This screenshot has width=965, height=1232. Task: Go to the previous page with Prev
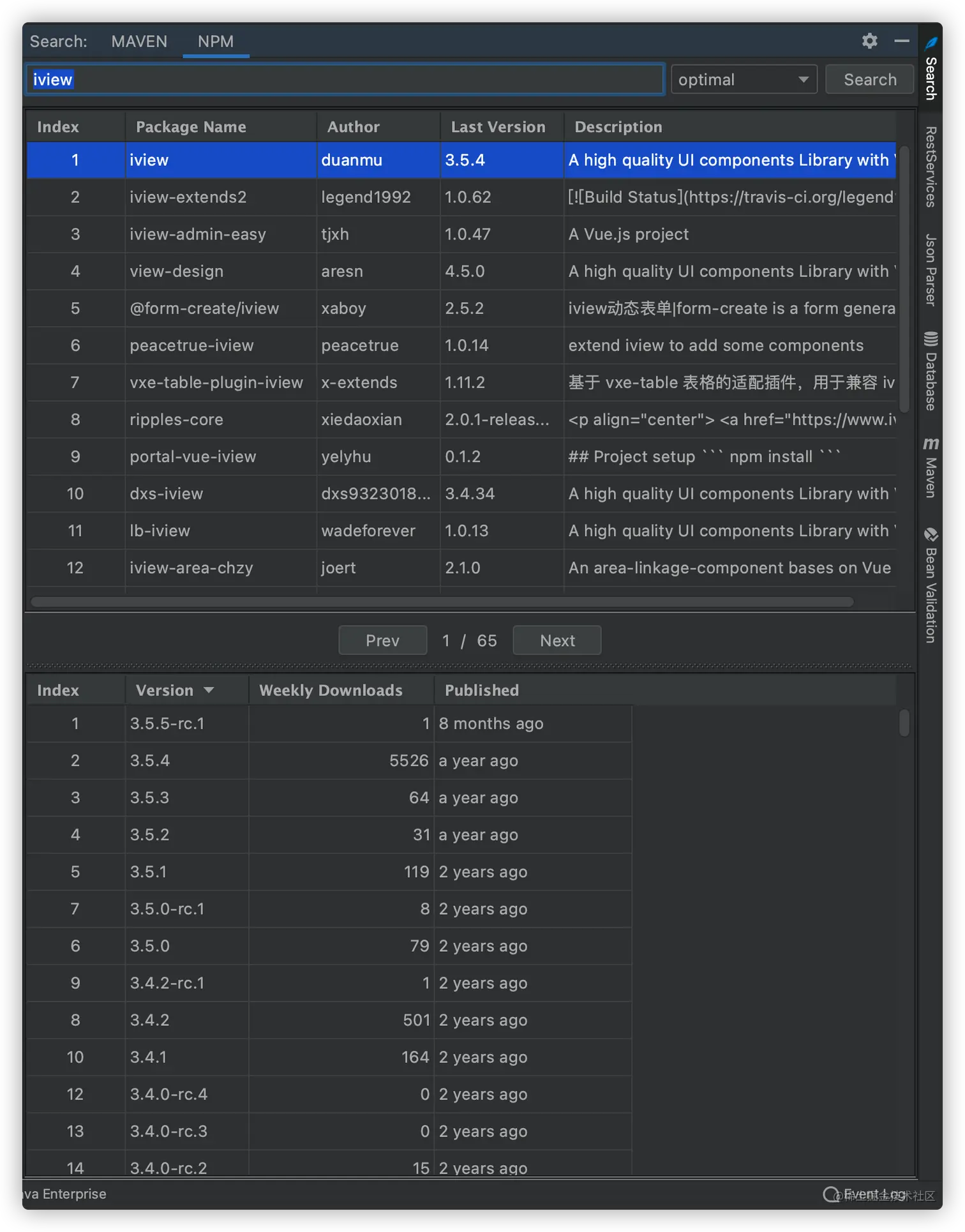(382, 640)
